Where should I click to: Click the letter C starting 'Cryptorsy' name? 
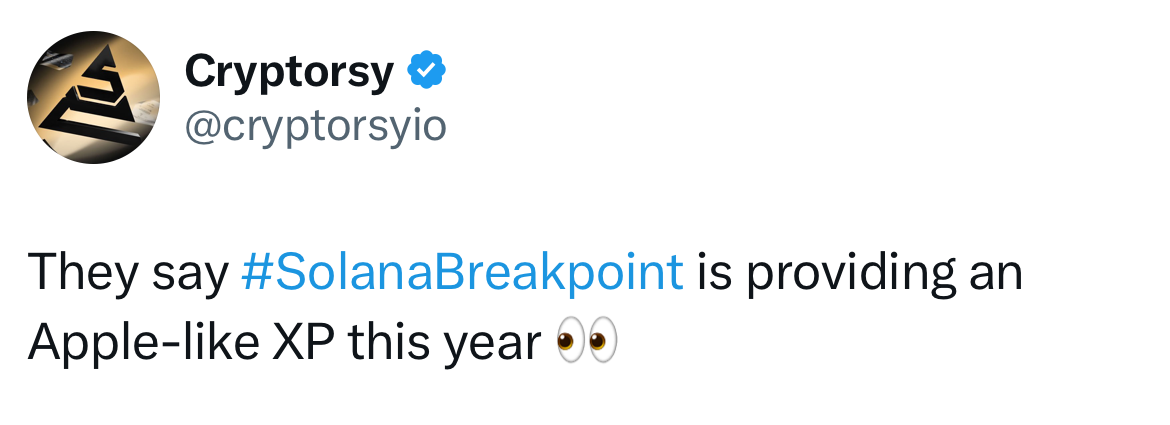202,72
